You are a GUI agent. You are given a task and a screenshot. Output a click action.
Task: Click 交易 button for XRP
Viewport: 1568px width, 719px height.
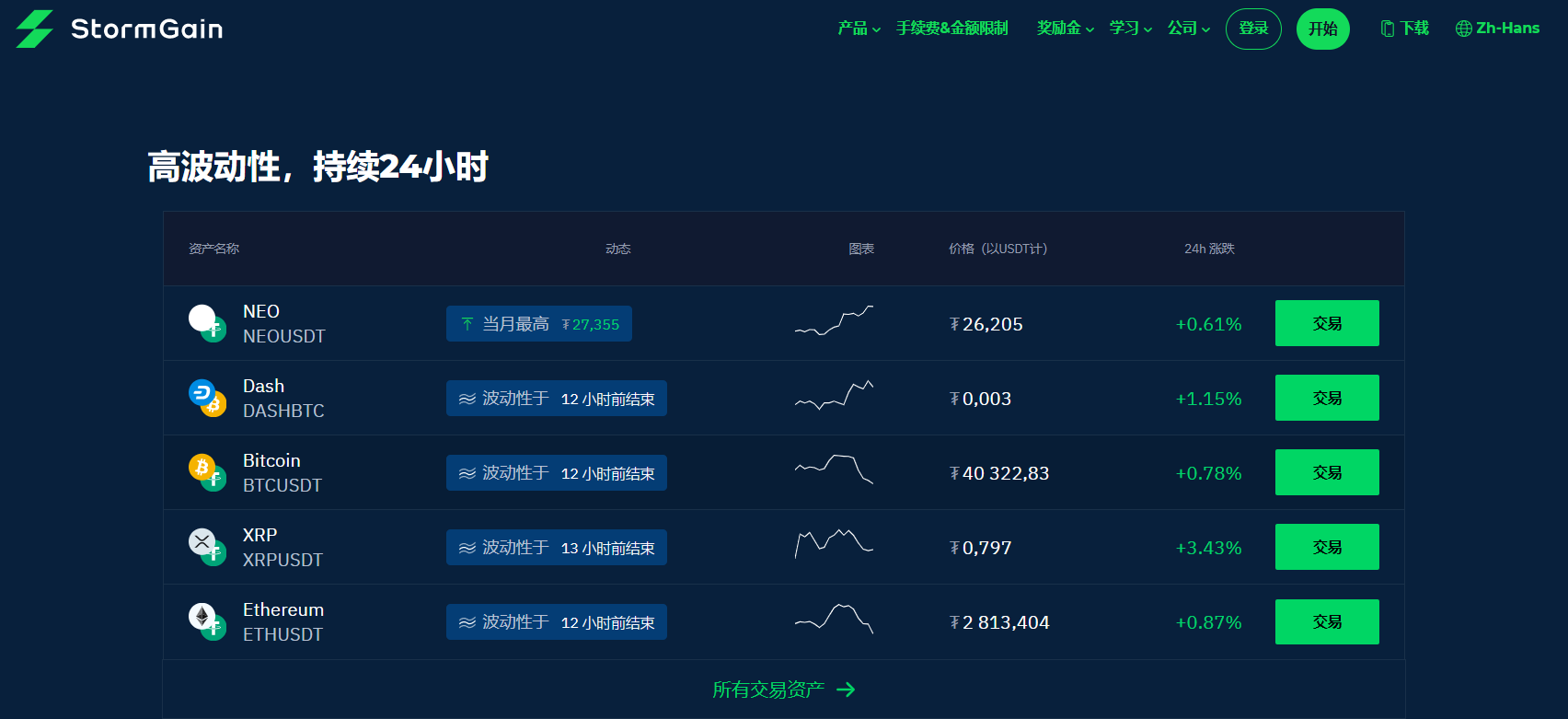click(1327, 547)
